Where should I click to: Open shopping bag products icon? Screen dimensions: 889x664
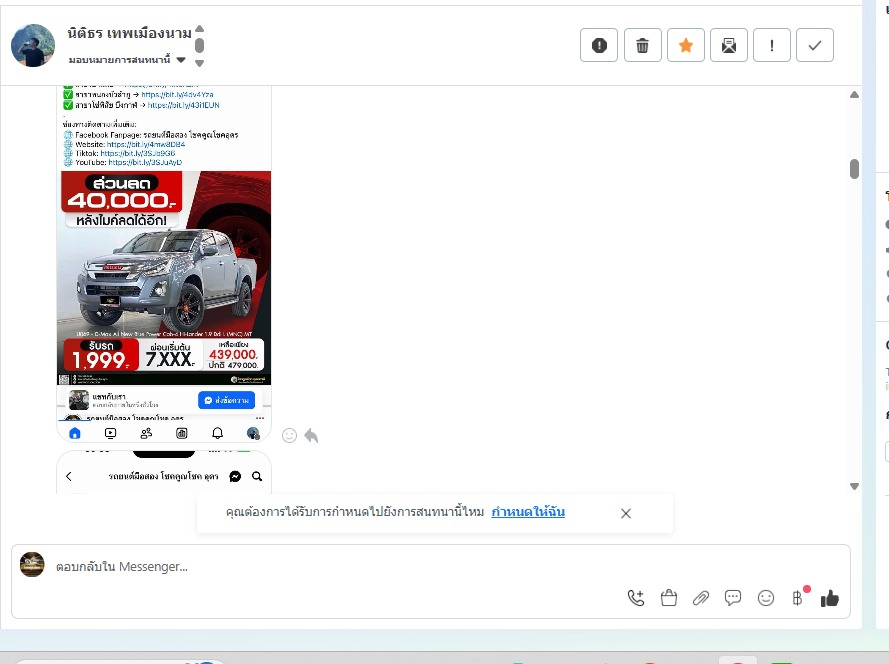[669, 598]
